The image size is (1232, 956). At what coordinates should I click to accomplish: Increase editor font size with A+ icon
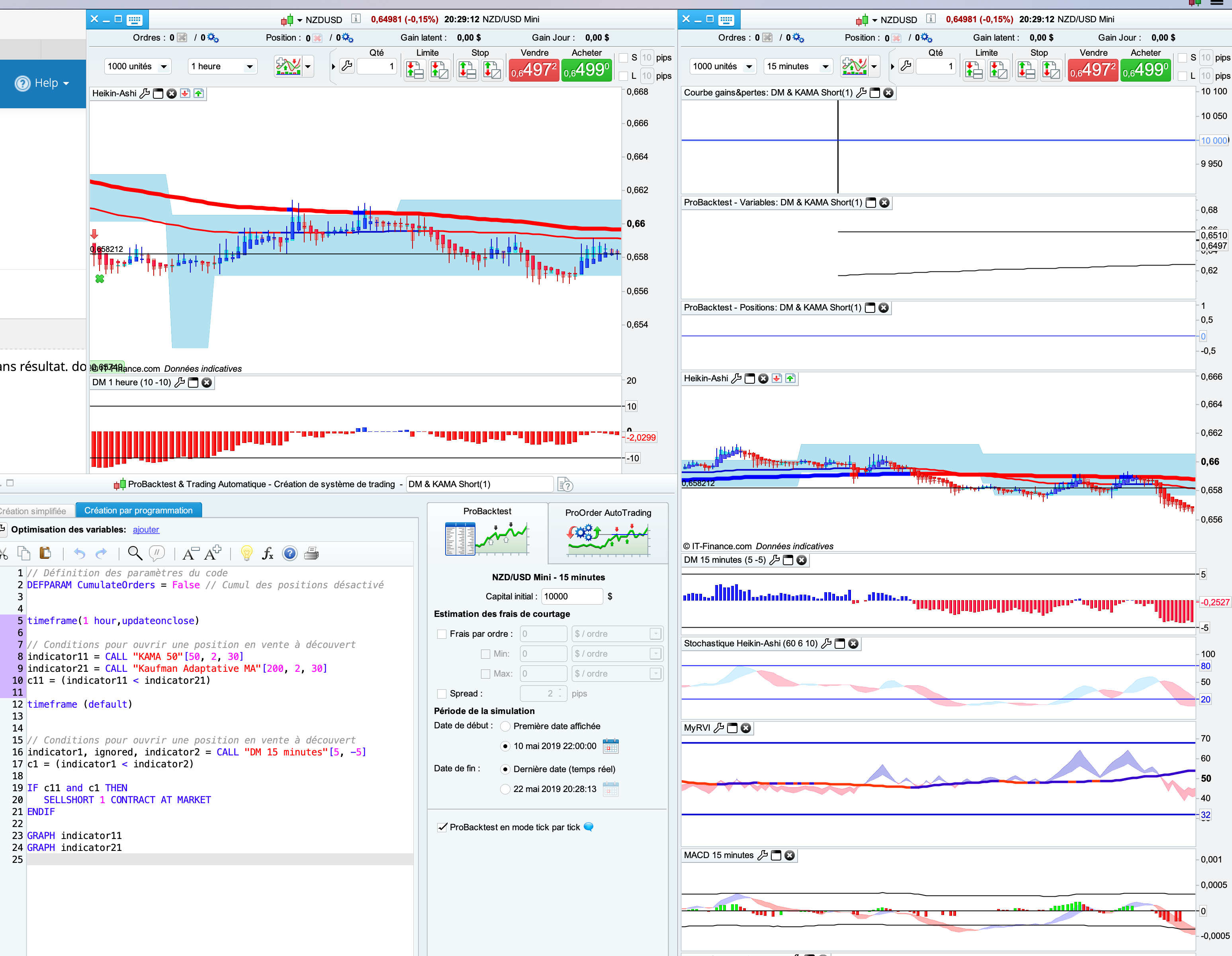[213, 554]
